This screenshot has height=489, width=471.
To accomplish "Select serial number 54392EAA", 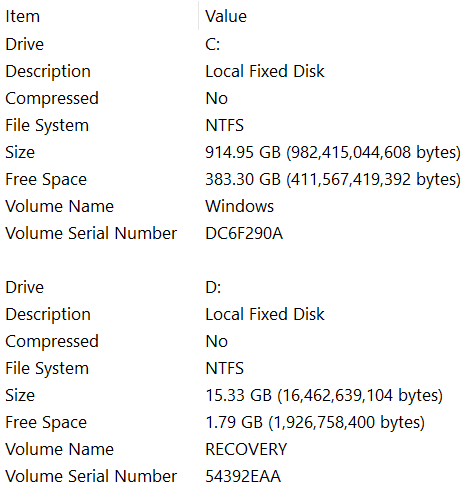I will tap(243, 476).
